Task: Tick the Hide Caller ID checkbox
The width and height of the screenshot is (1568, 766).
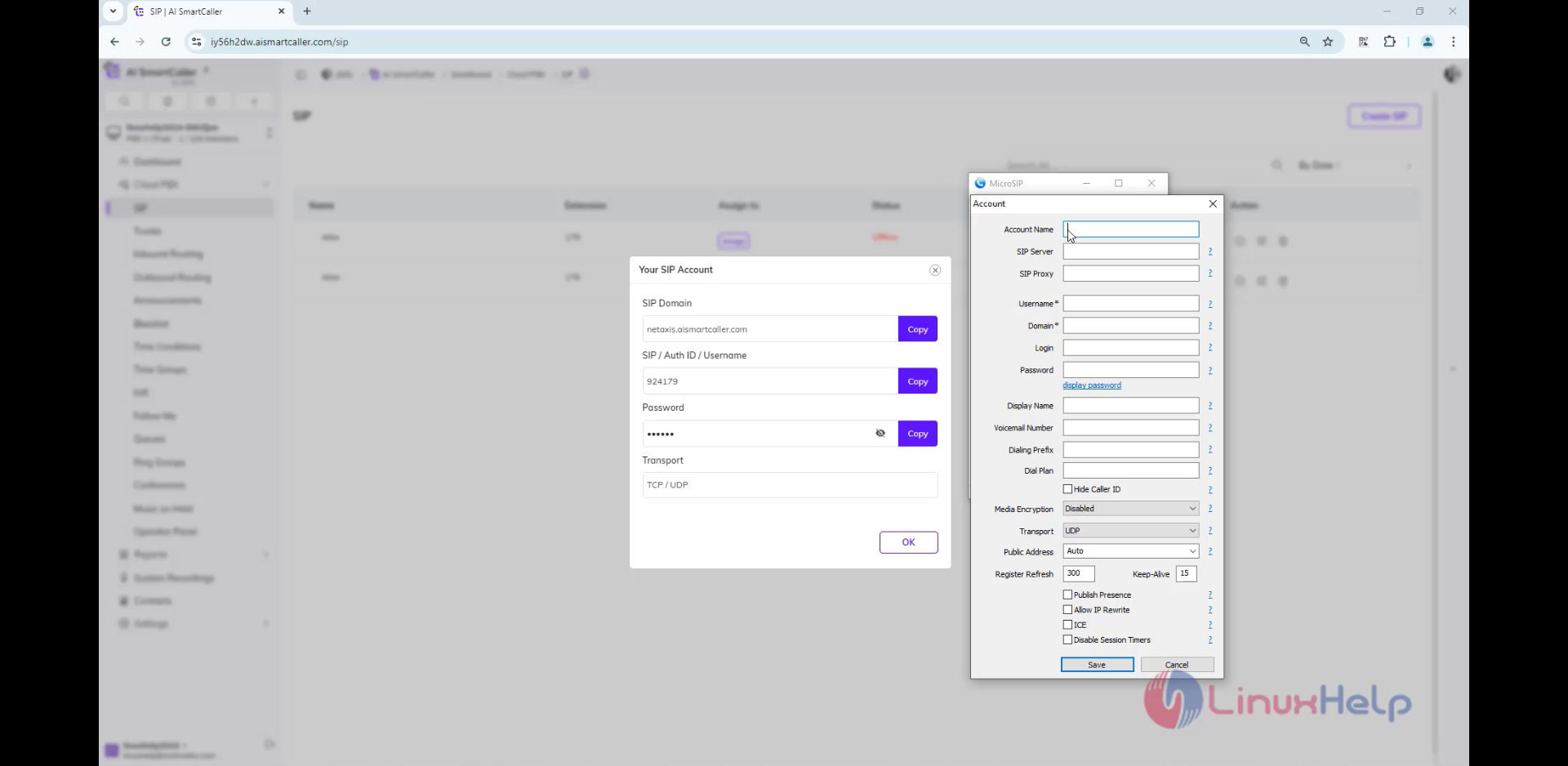Action: coord(1067,489)
